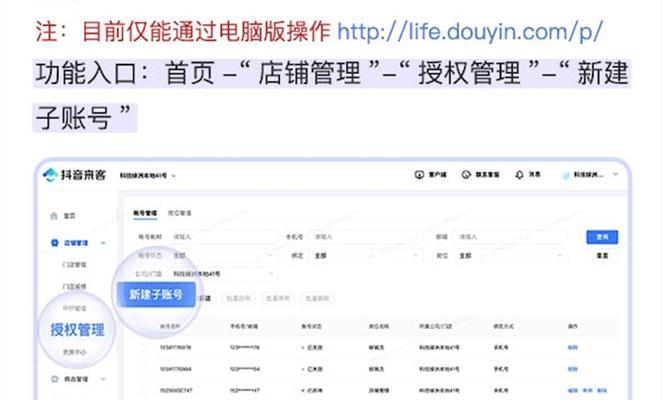662x400 pixels.
Task: Open 评价管理 in the sidebar
Action: (74, 308)
